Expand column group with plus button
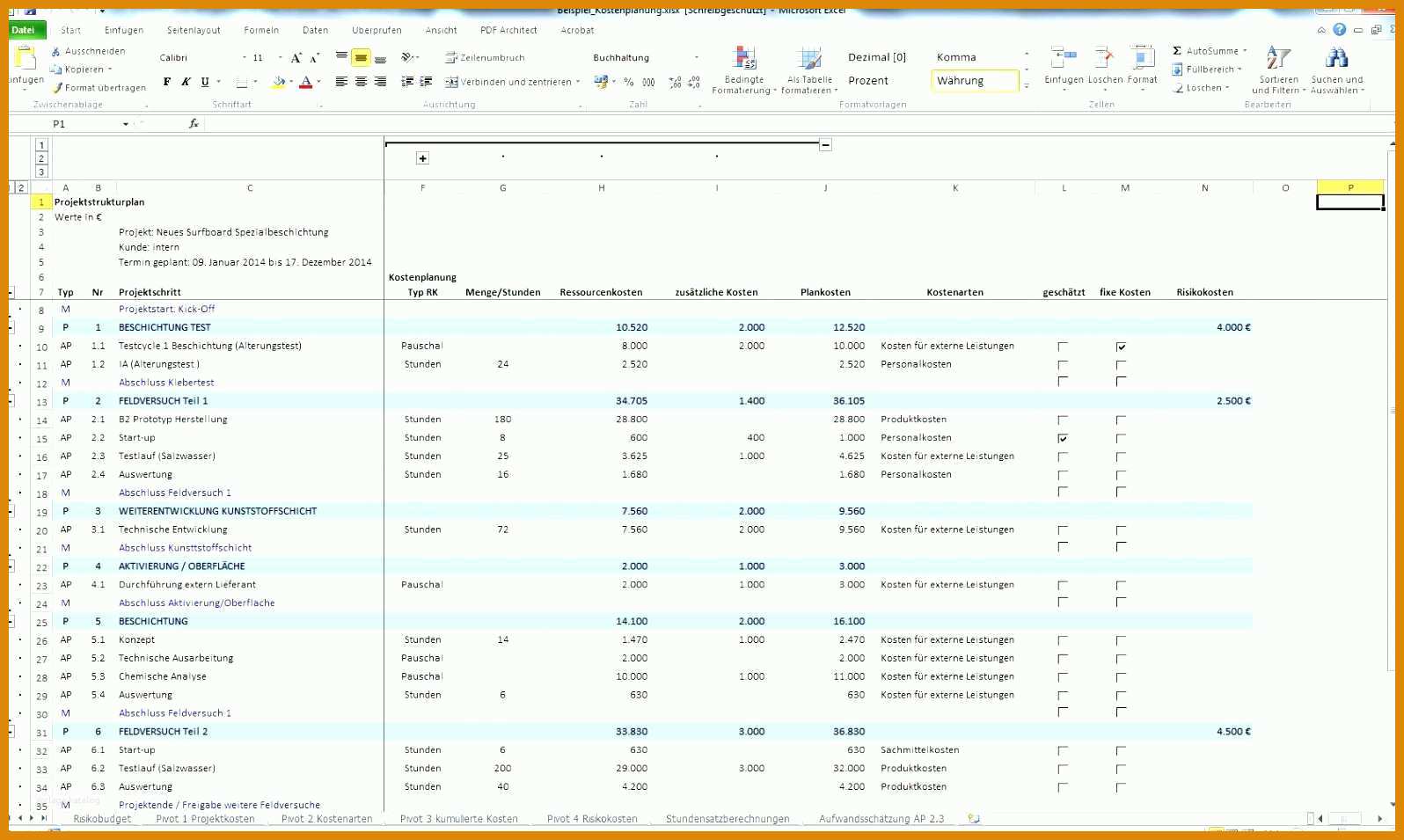This screenshot has width=1404, height=840. click(x=422, y=158)
